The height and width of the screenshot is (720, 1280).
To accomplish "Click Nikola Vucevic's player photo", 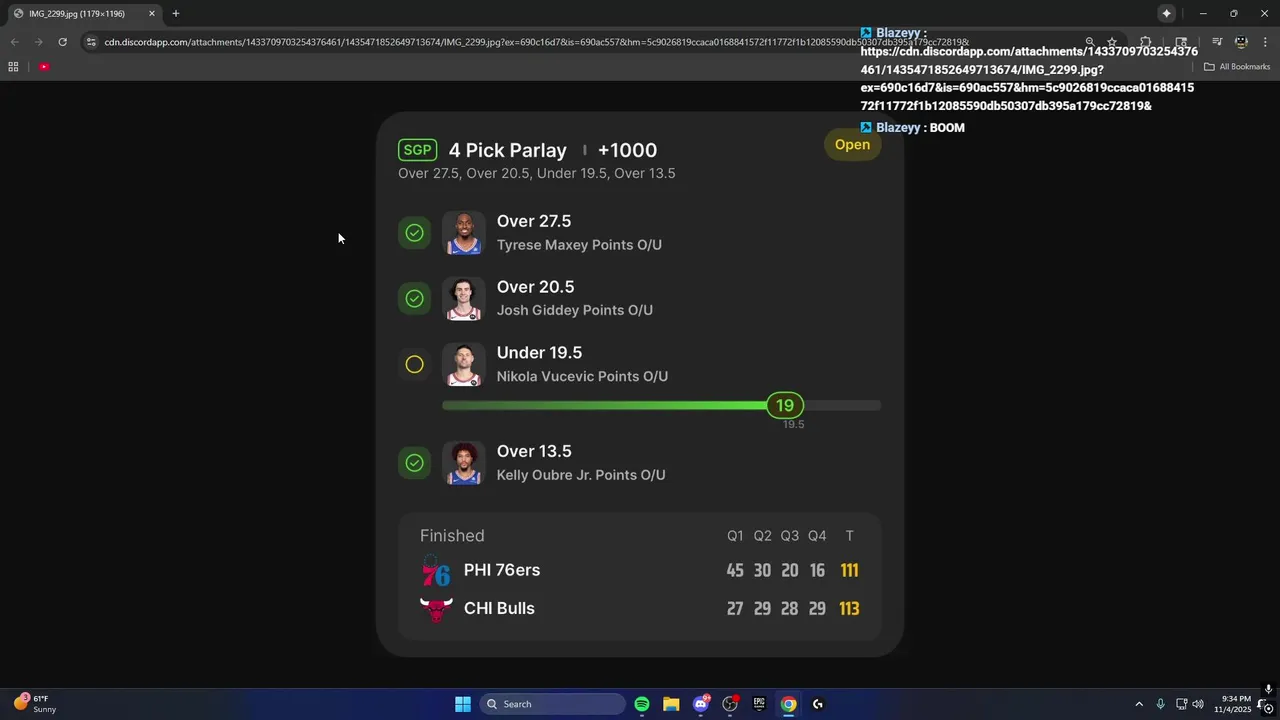I will [464, 365].
